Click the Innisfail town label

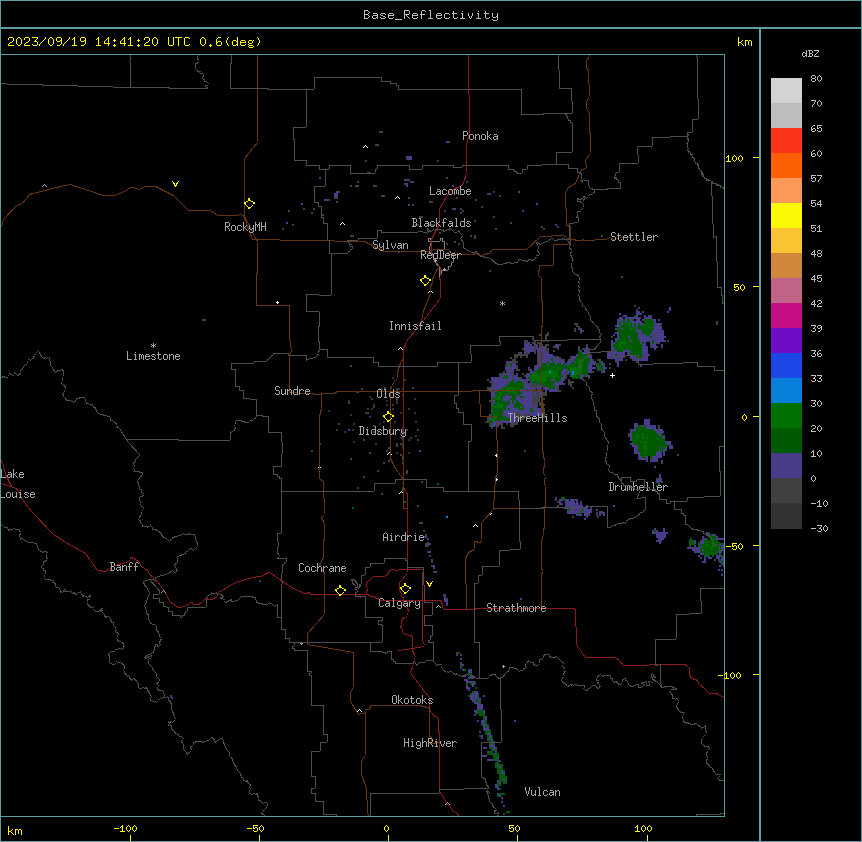[x=415, y=326]
